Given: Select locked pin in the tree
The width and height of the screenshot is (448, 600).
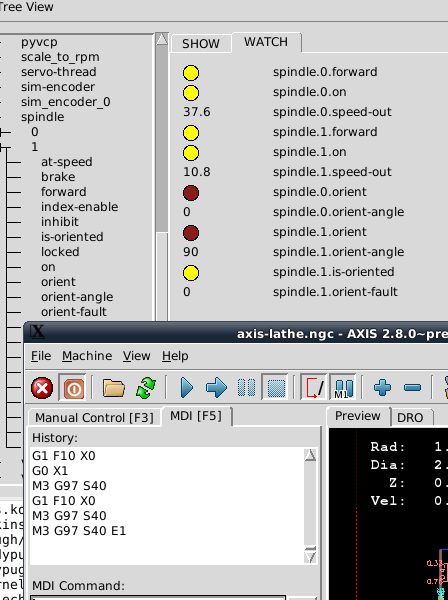Looking at the screenshot, I should 60,252.
